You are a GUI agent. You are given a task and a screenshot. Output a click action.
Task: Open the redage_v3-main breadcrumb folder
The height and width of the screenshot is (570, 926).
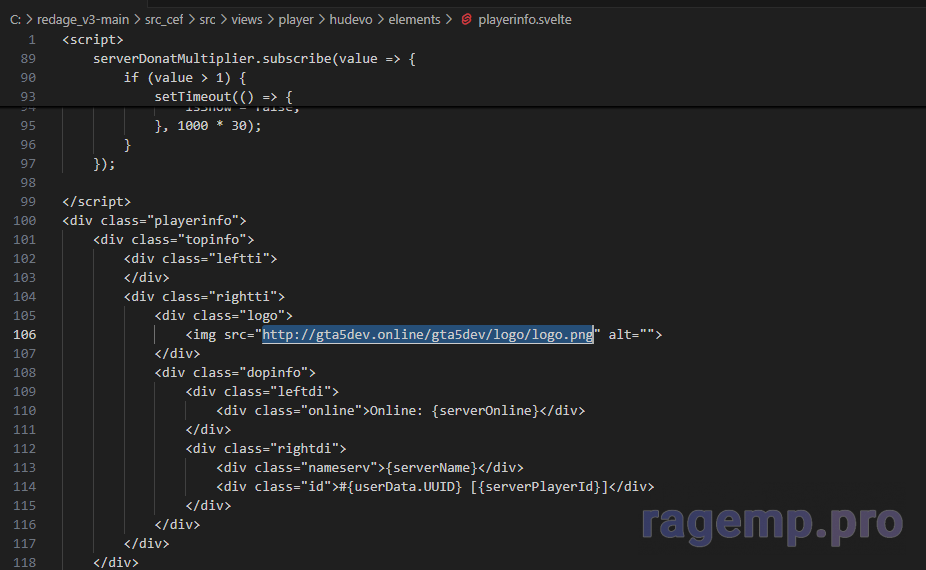(83, 19)
